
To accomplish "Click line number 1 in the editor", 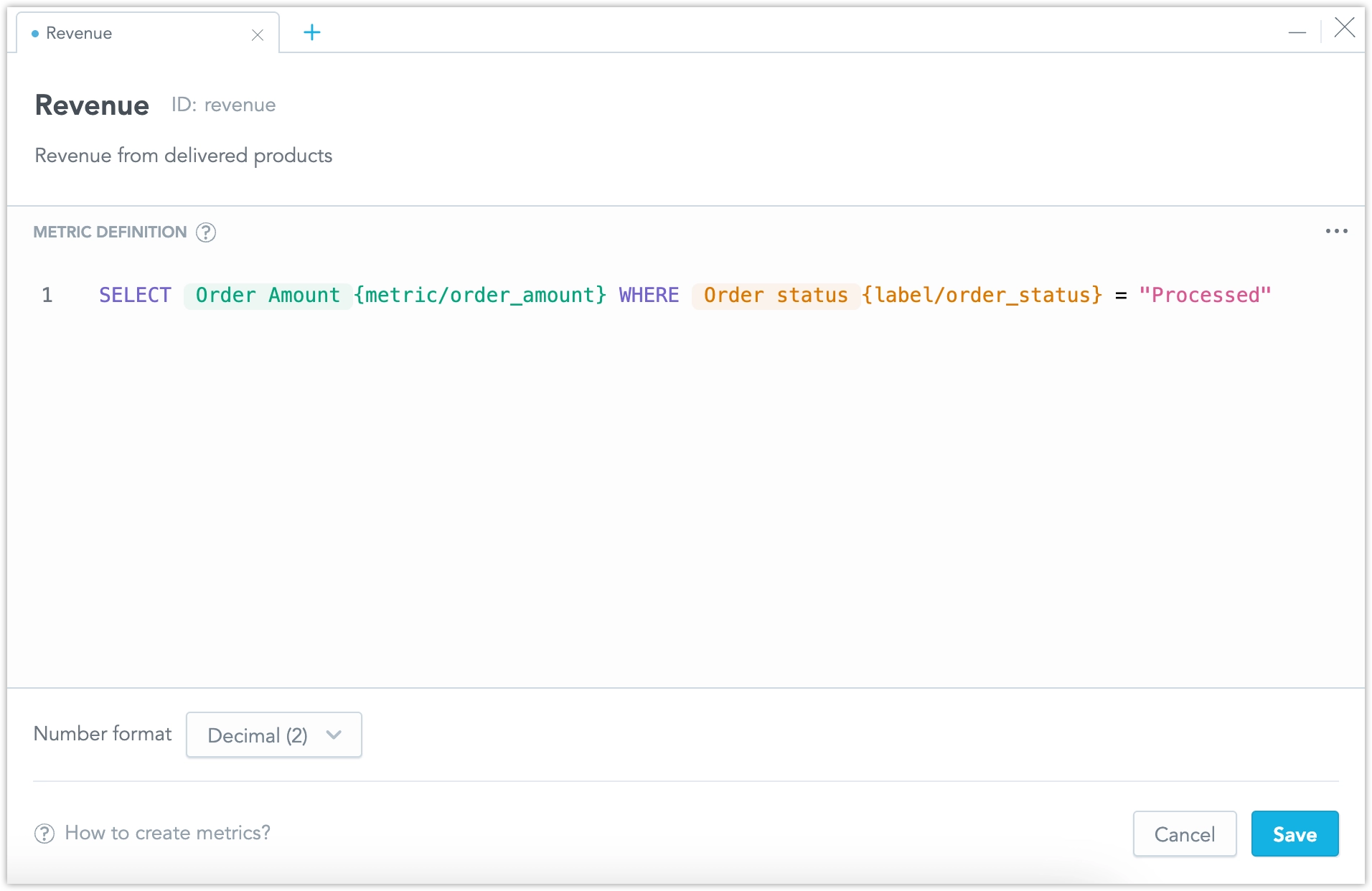I will 47,295.
